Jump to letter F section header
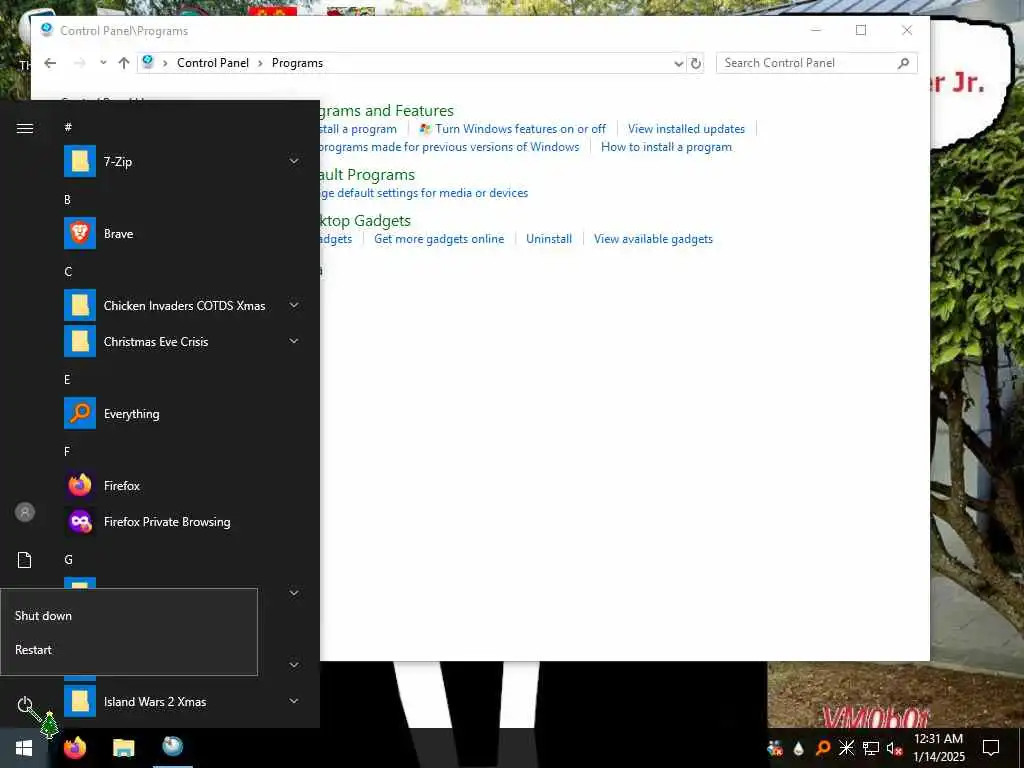 (67, 451)
